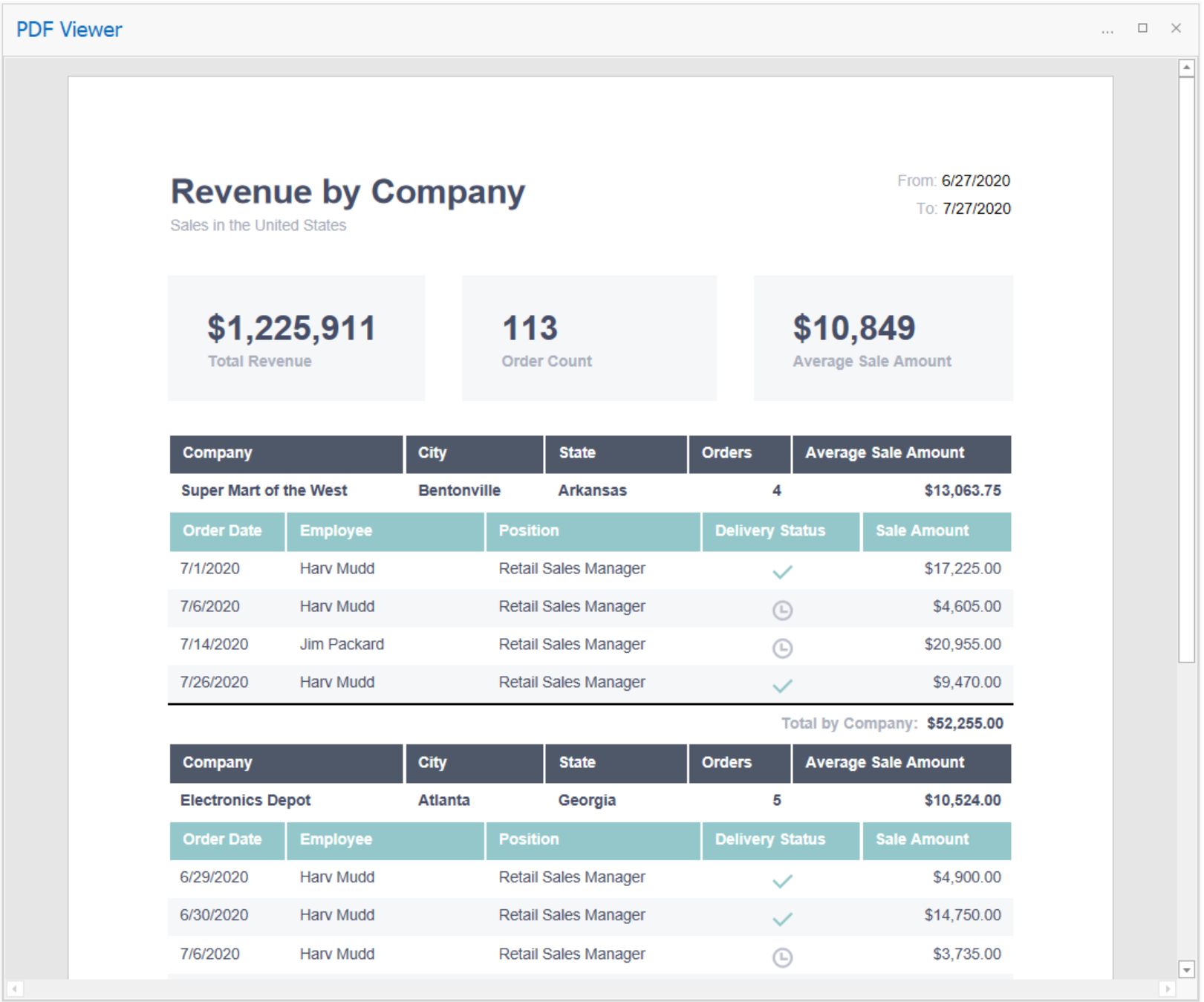1204x1002 pixels.
Task: Click the vertical scrollbar up arrow
Action: (x=1186, y=68)
